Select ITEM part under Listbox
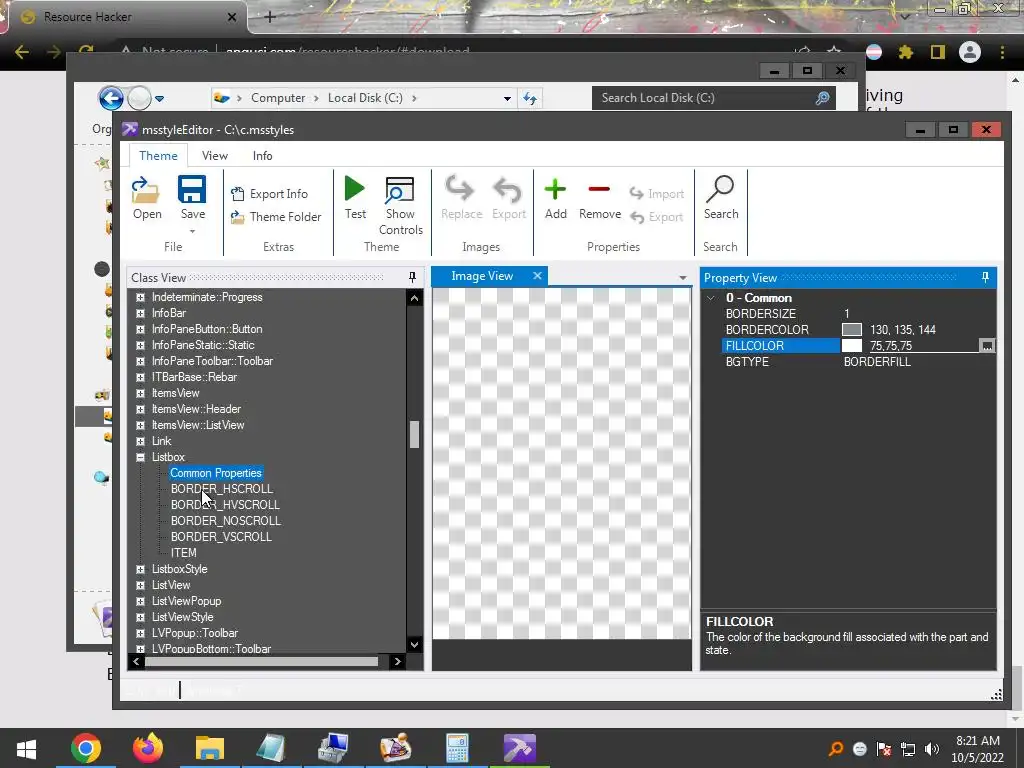The height and width of the screenshot is (768, 1024). click(x=184, y=552)
